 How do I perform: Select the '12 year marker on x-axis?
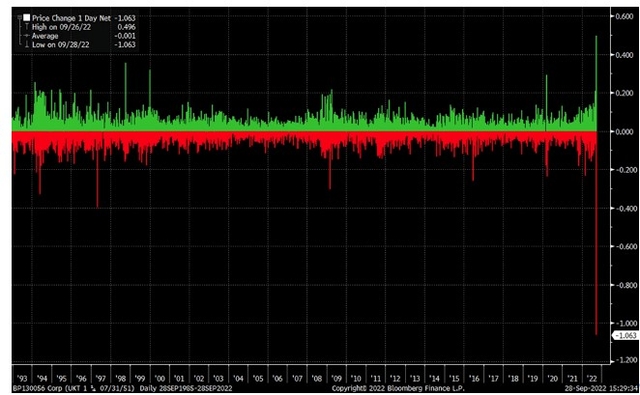click(x=395, y=378)
